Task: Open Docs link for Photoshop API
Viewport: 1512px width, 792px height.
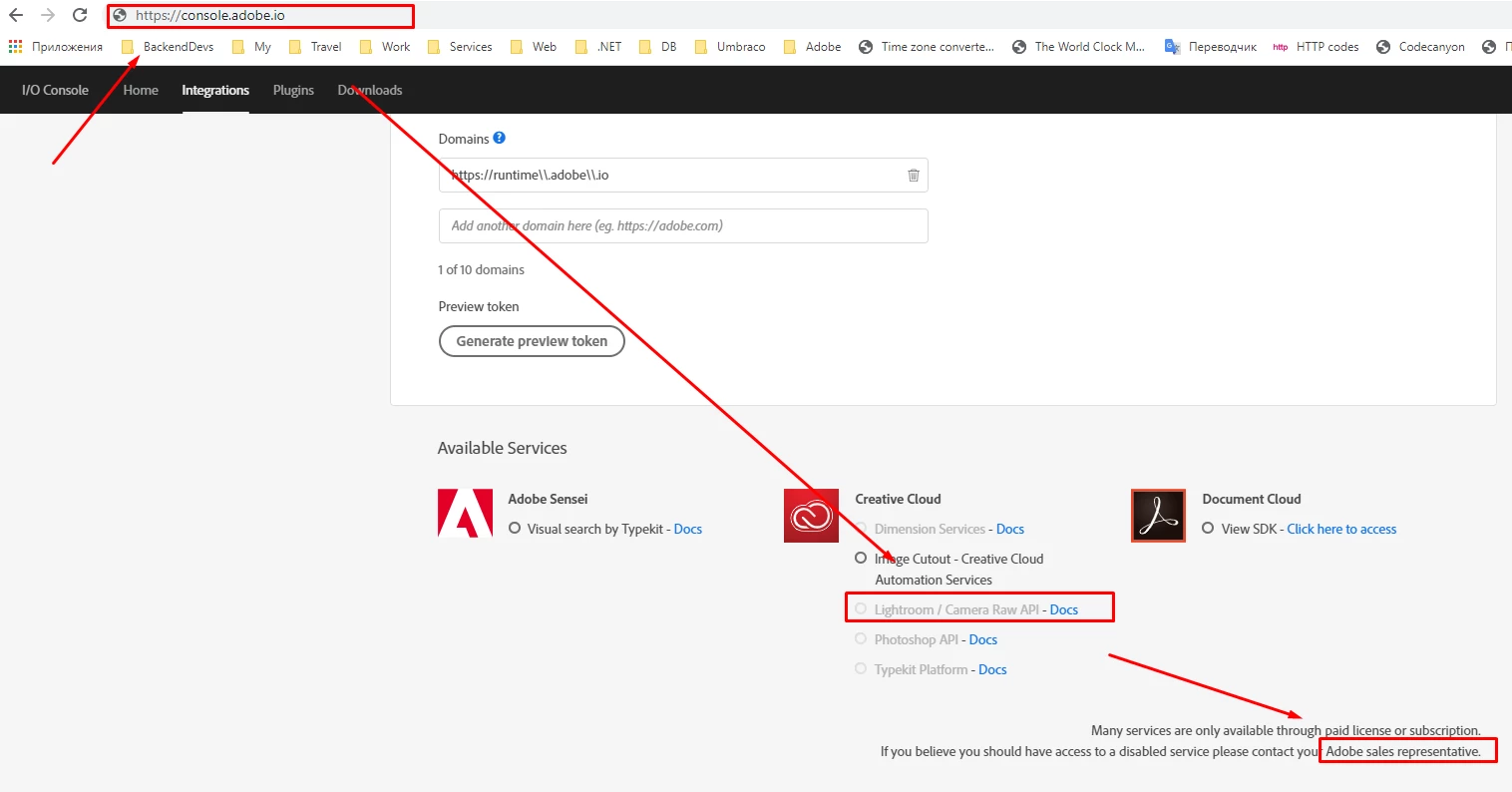Action: [x=983, y=639]
